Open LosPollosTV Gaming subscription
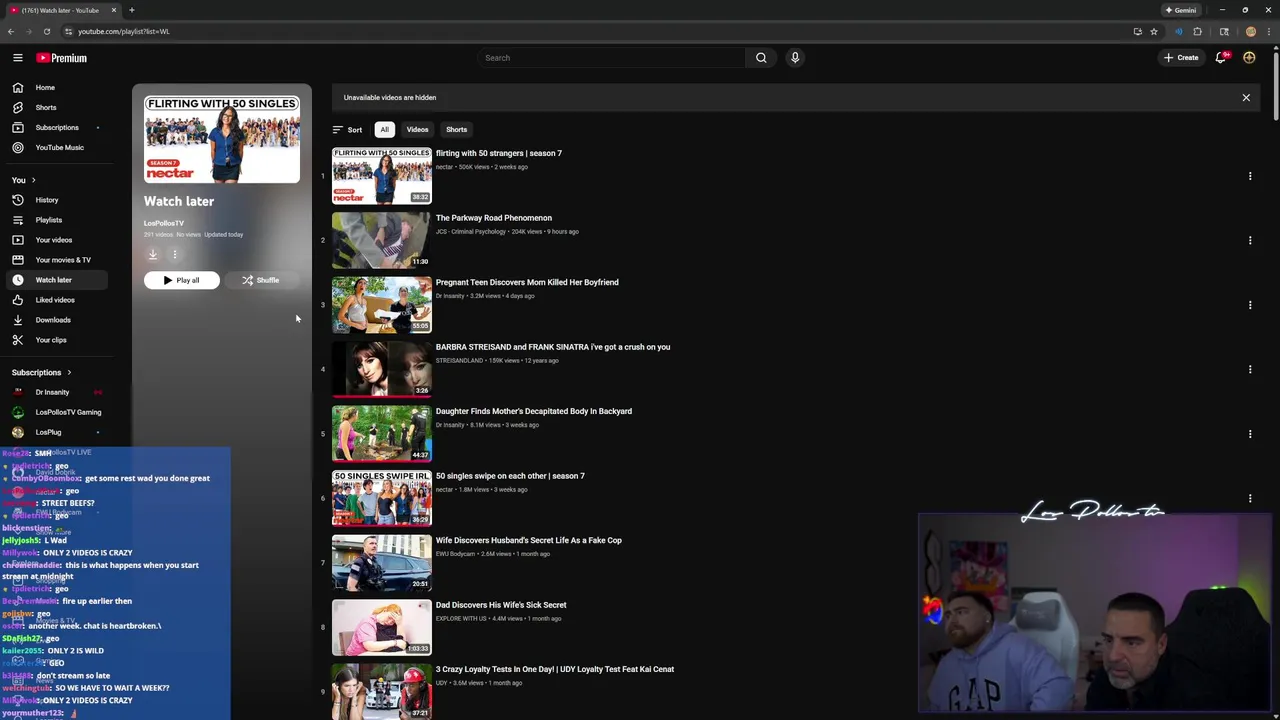The width and height of the screenshot is (1280, 720). pos(56,412)
